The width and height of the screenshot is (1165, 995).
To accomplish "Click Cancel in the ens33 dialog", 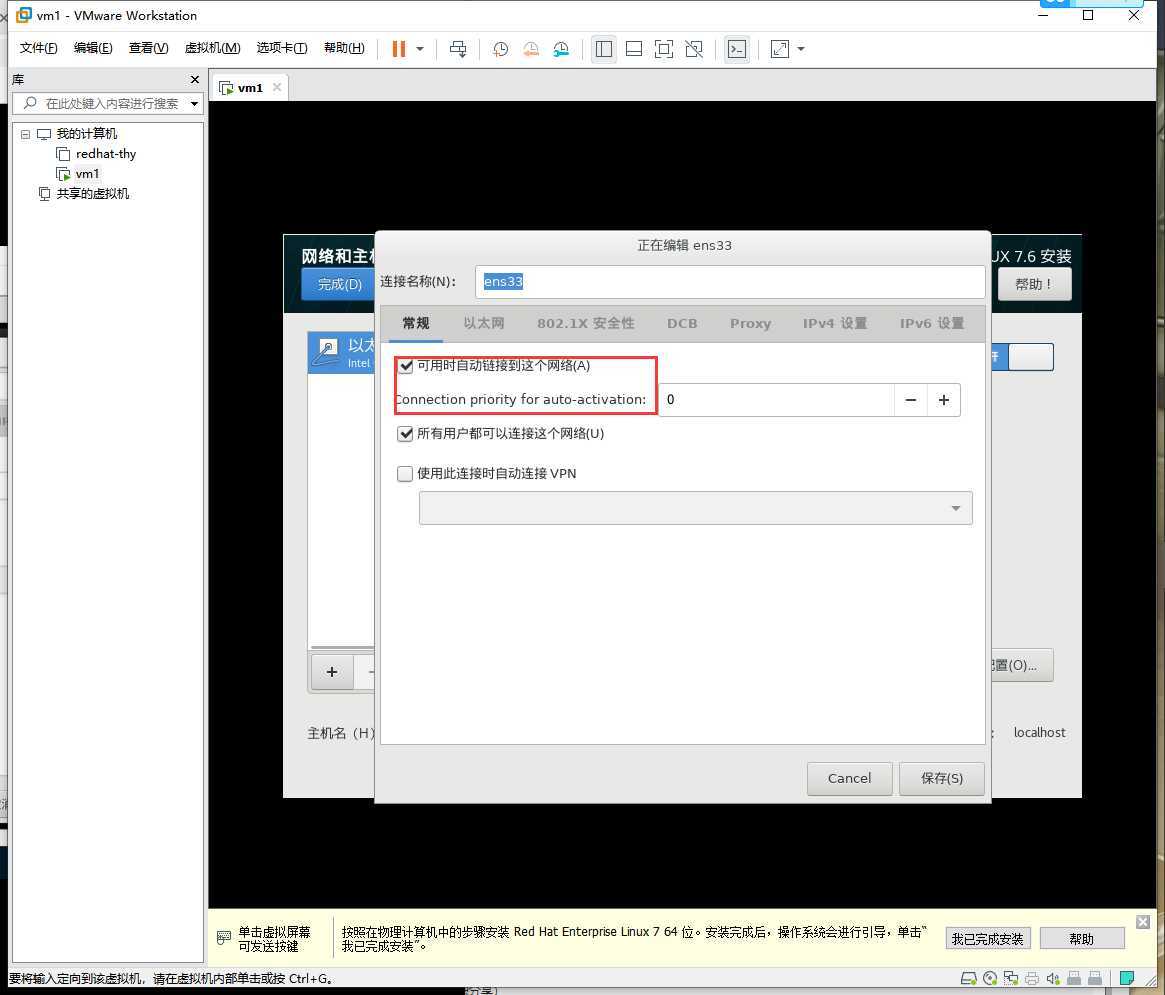I will click(x=849, y=779).
